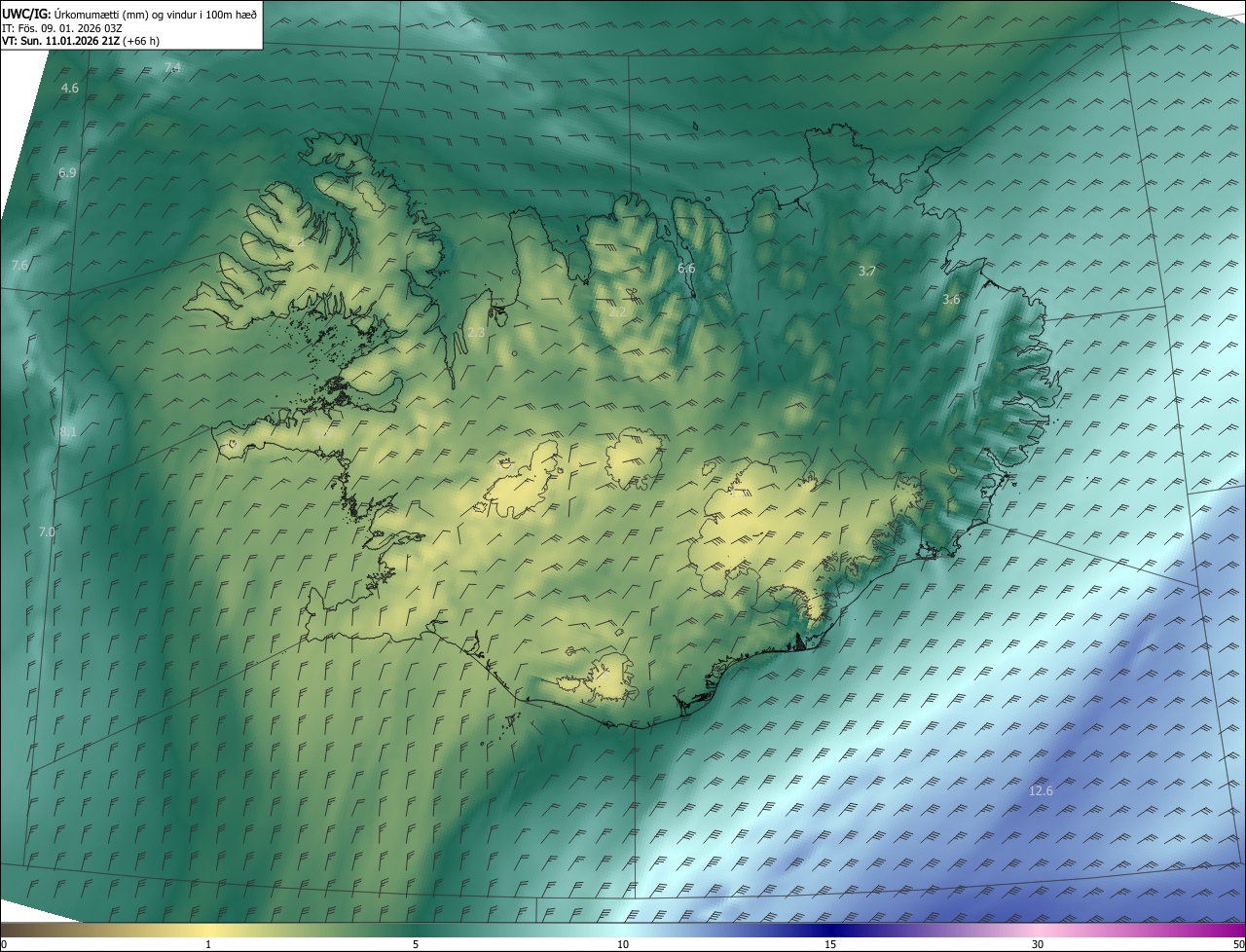The image size is (1246, 952).
Task: Click the 2.1 value label in the Westfjords
Action: [x=296, y=240]
